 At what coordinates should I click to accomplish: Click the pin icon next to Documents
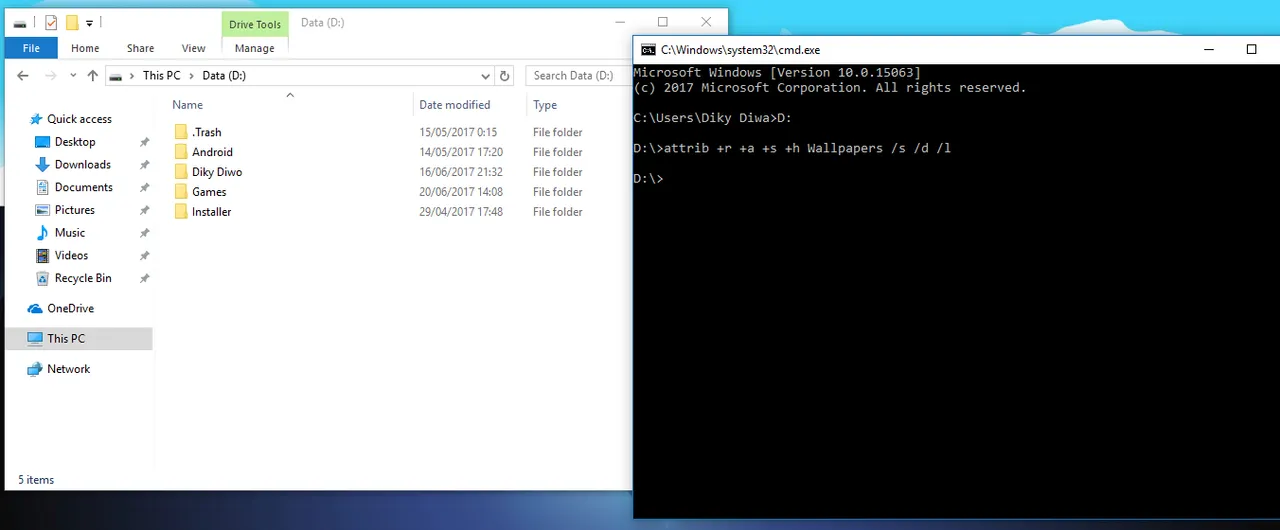144,188
